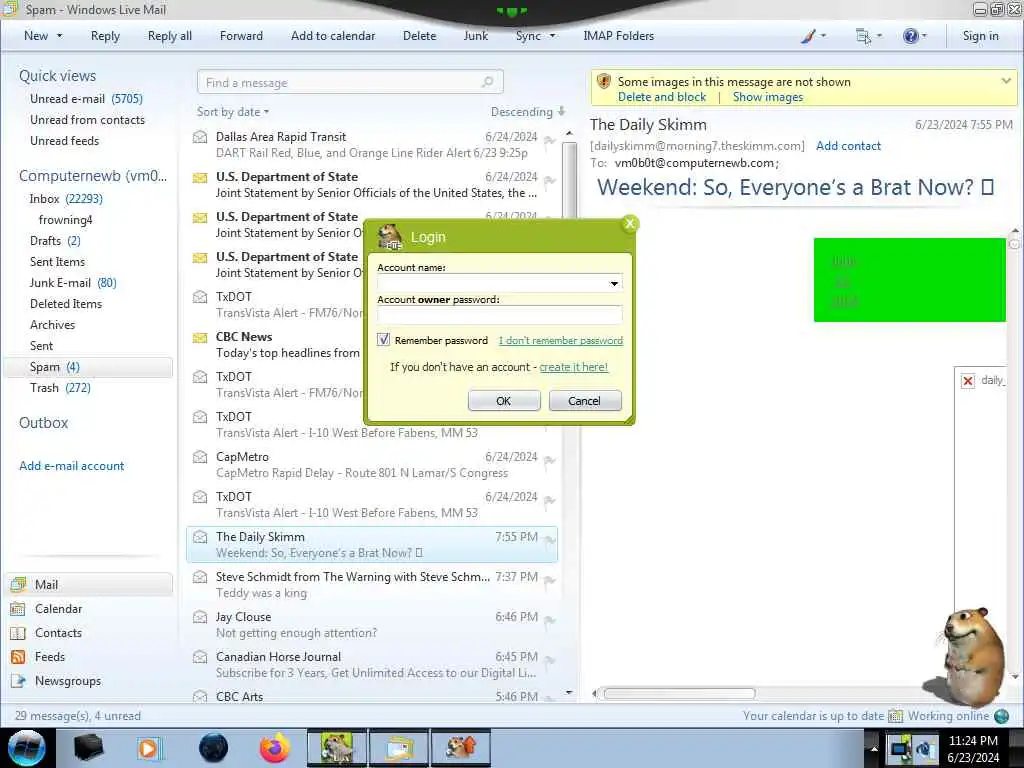1024x768 pixels.
Task: Select the Unread e-mail quick view
Action: click(x=86, y=99)
